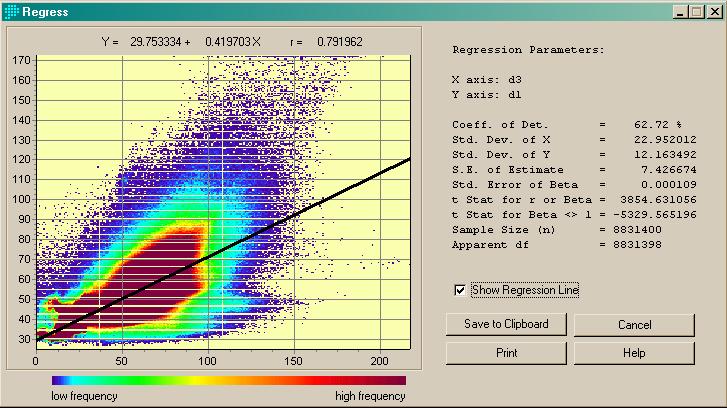727x408 pixels.
Task: Click the 'Std. Error of Beta' value 0.000109
Action: coord(669,185)
